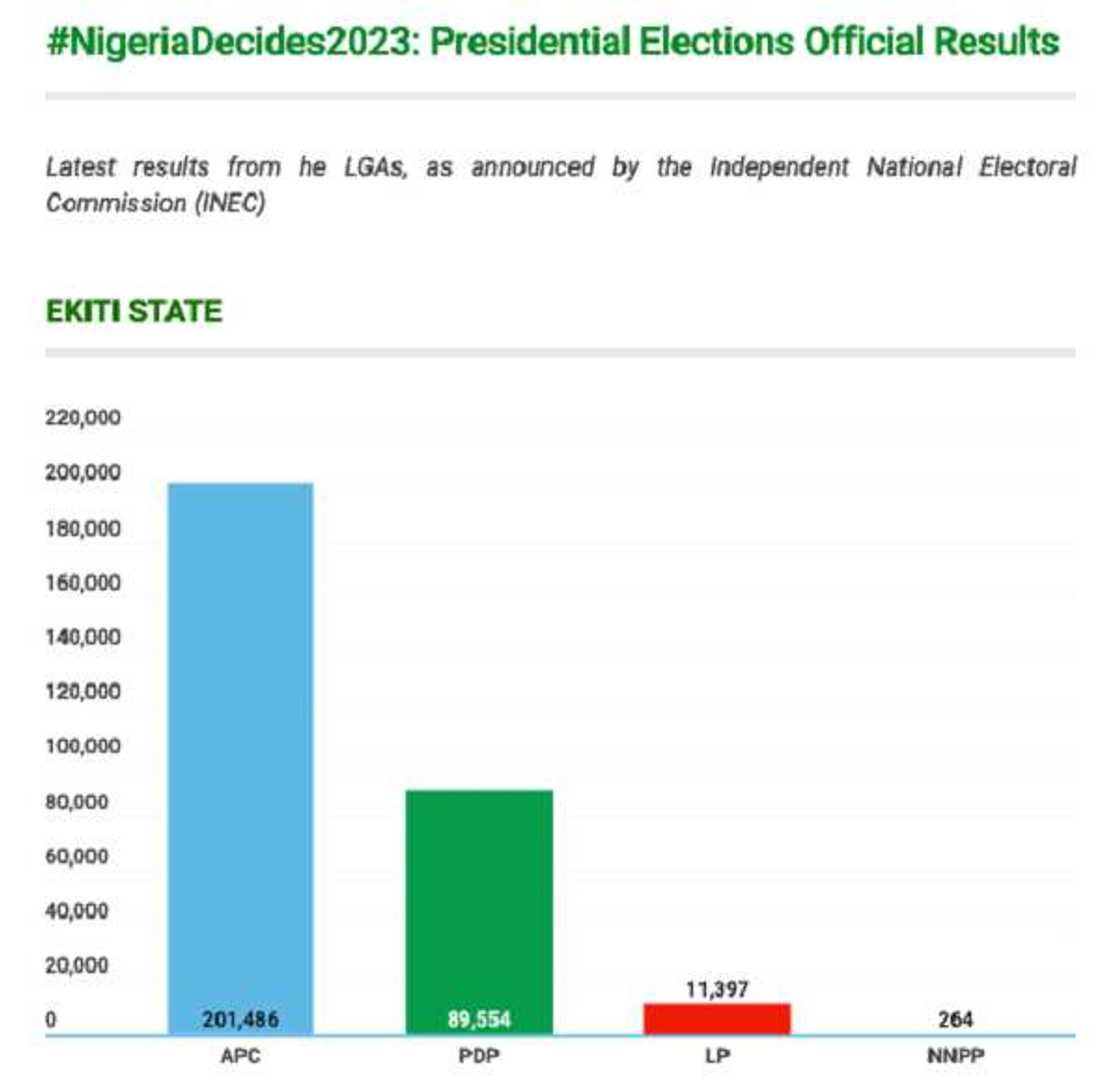
Task: Click the 201,486 value label
Action: tap(240, 1020)
